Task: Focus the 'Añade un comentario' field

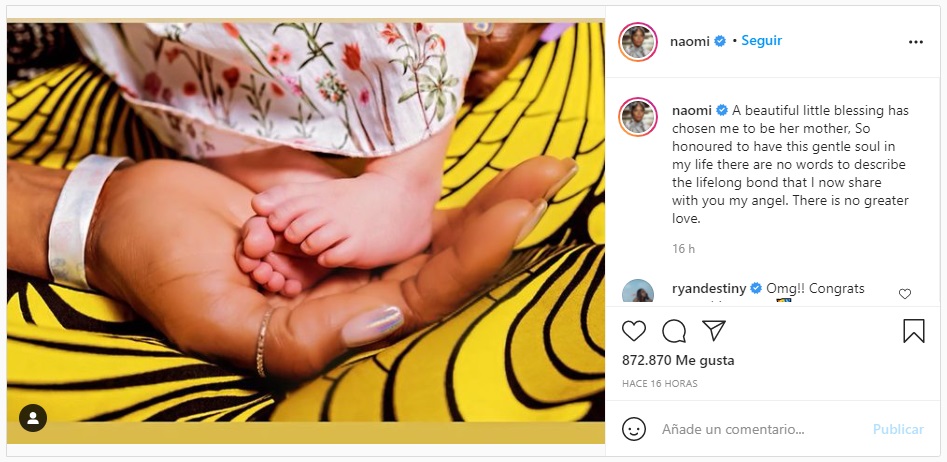Action: tap(760, 429)
